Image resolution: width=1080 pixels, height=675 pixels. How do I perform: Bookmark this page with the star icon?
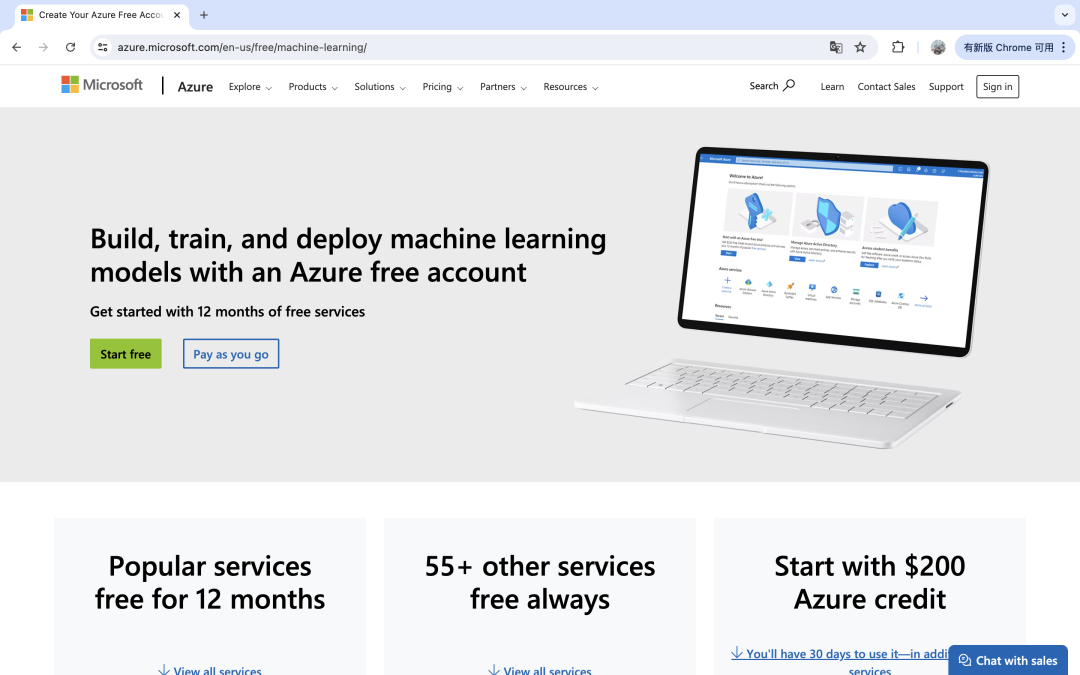[860, 48]
